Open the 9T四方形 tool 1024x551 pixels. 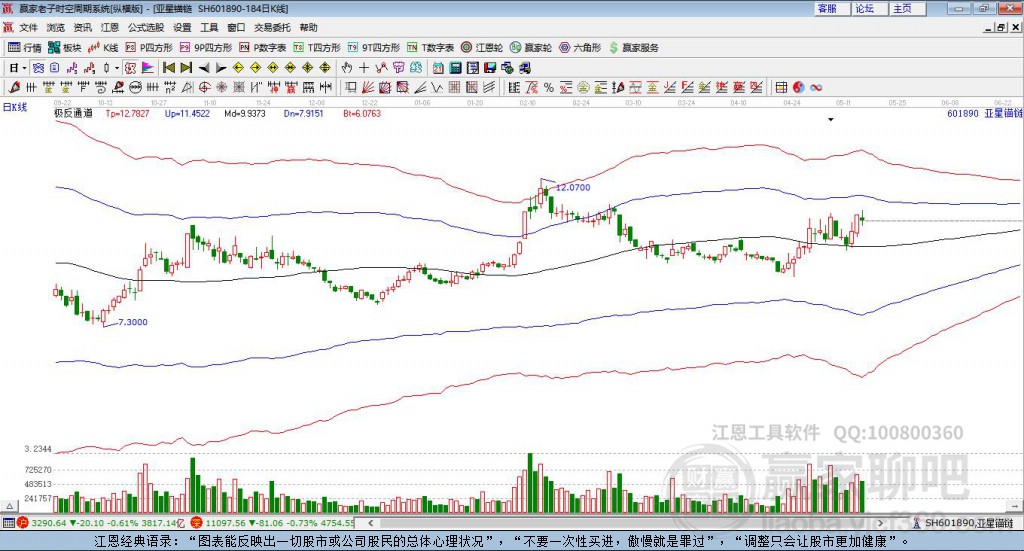(x=374, y=48)
